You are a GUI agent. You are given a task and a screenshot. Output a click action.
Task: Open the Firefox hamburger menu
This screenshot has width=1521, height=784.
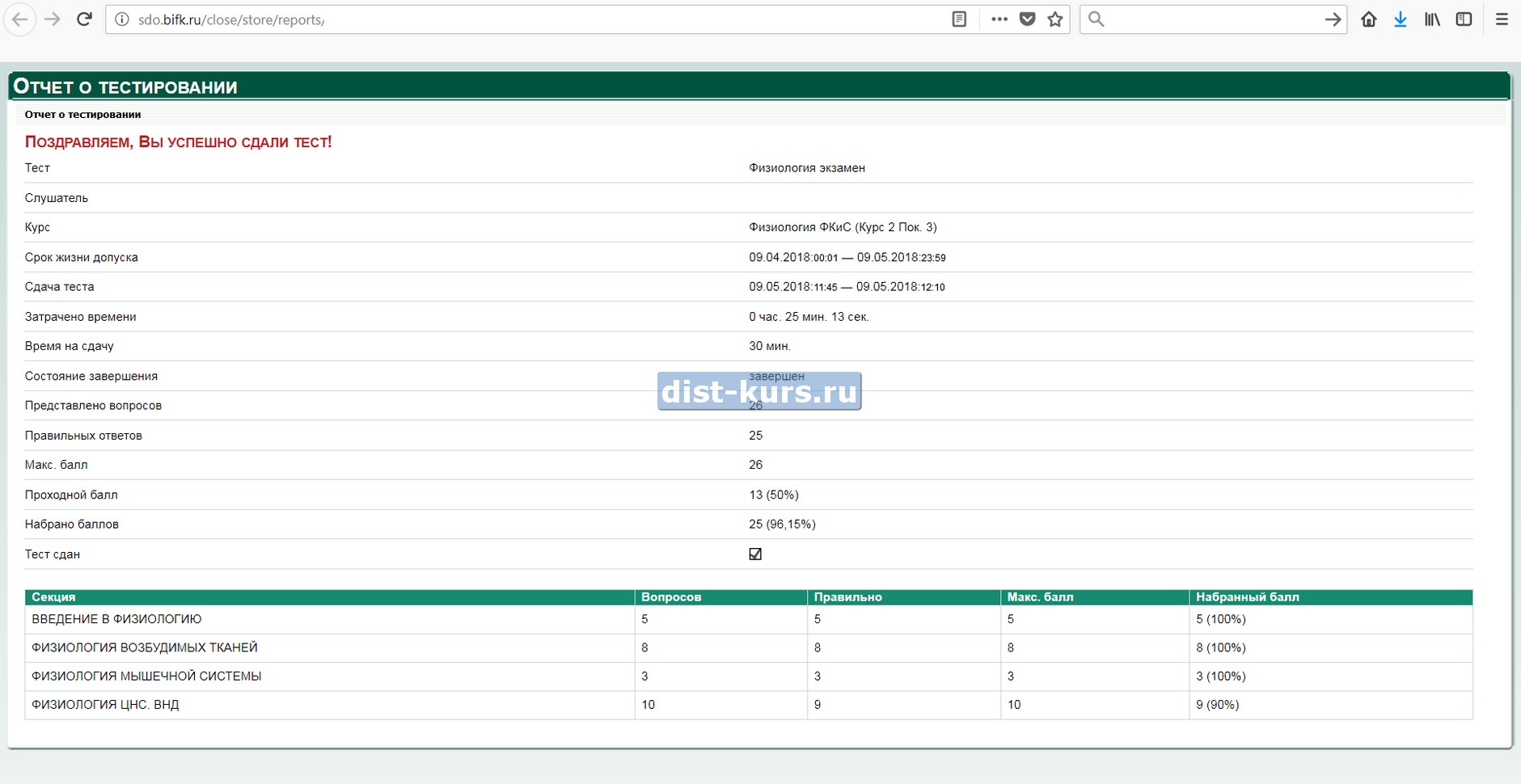click(1502, 19)
